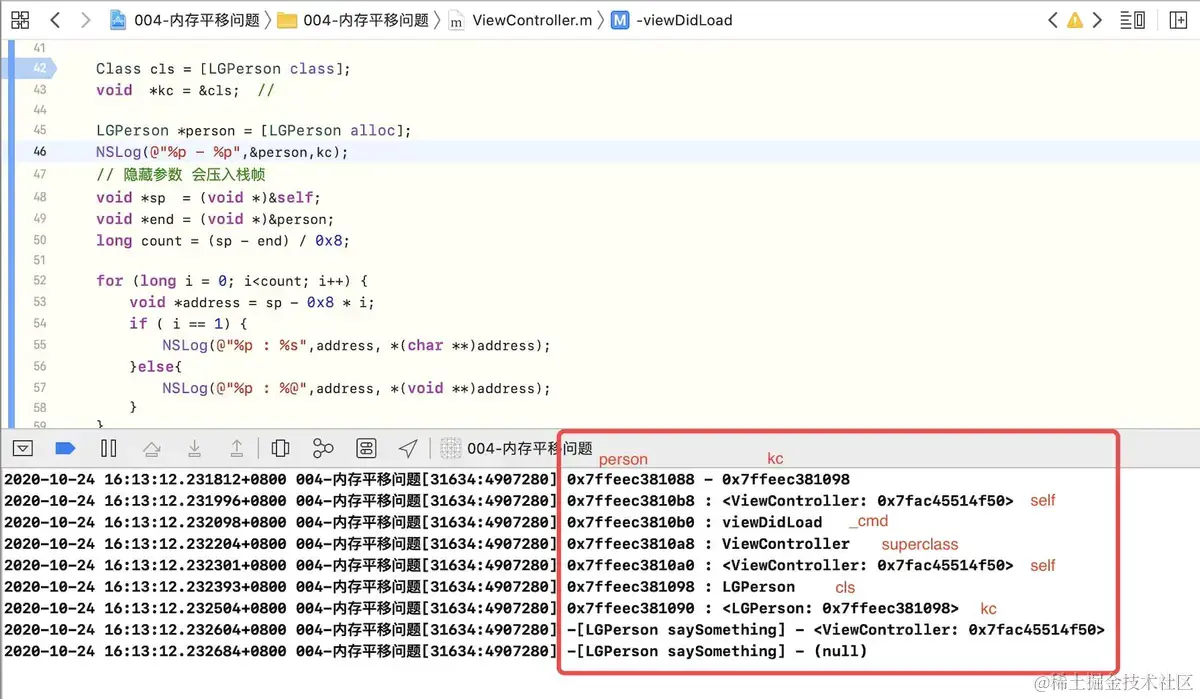Click the line 46 gutter number

click(39, 151)
